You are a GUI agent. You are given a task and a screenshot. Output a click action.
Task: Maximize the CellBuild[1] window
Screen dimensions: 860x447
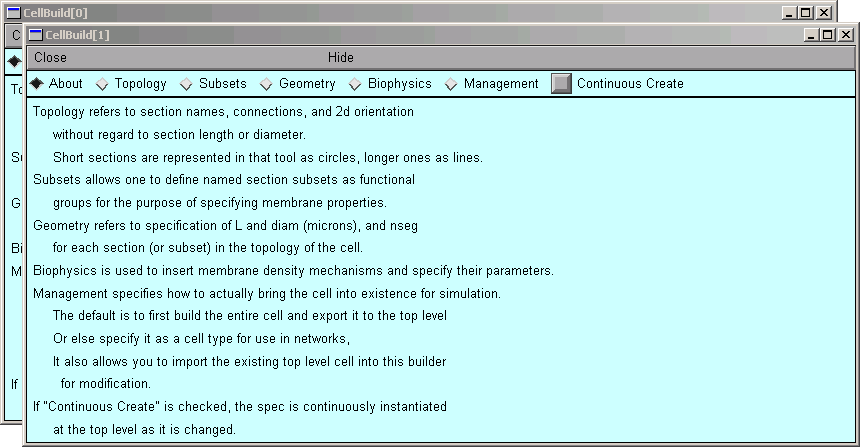pos(827,35)
